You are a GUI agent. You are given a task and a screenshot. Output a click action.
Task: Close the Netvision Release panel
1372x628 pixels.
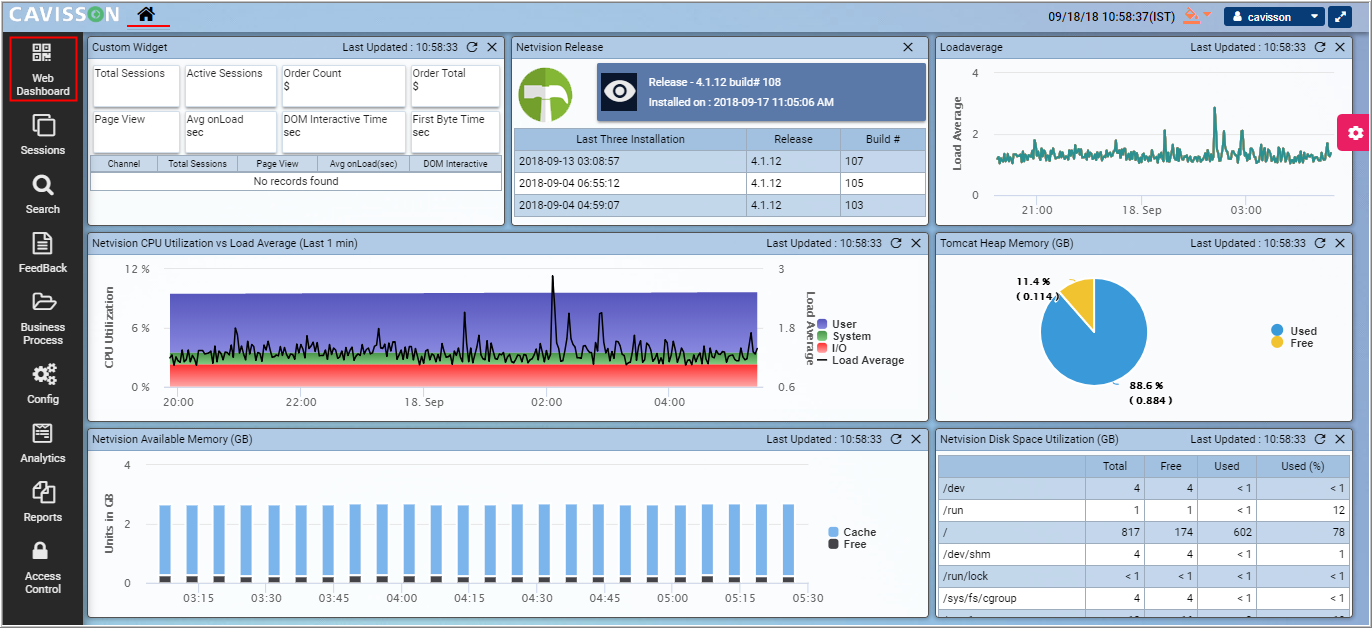click(908, 47)
